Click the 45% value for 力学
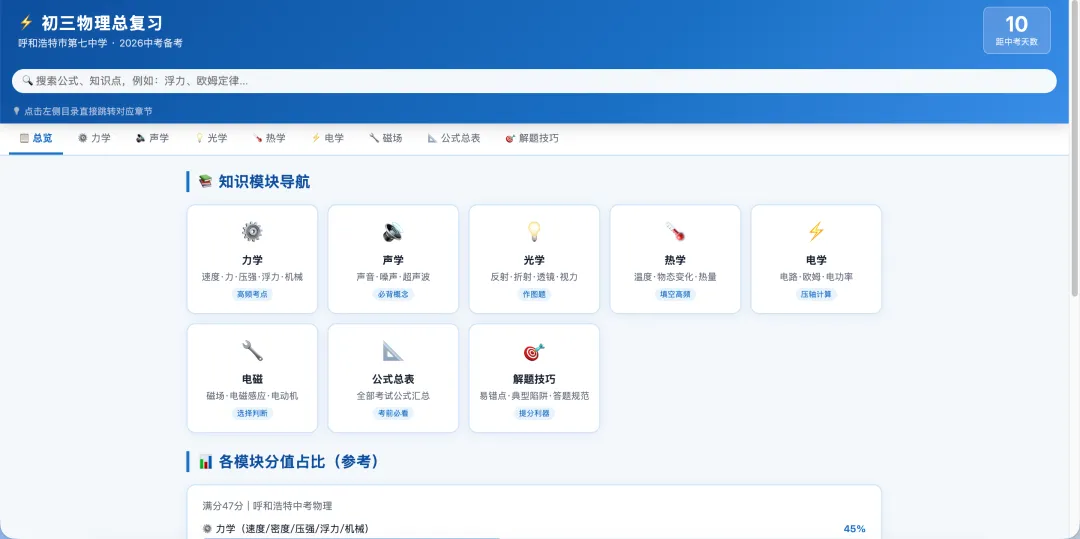This screenshot has height=539, width=1080. pos(854,529)
